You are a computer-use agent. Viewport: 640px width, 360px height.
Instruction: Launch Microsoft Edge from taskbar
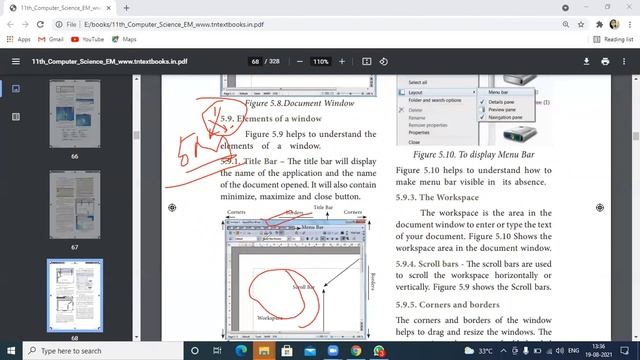click(x=241, y=351)
